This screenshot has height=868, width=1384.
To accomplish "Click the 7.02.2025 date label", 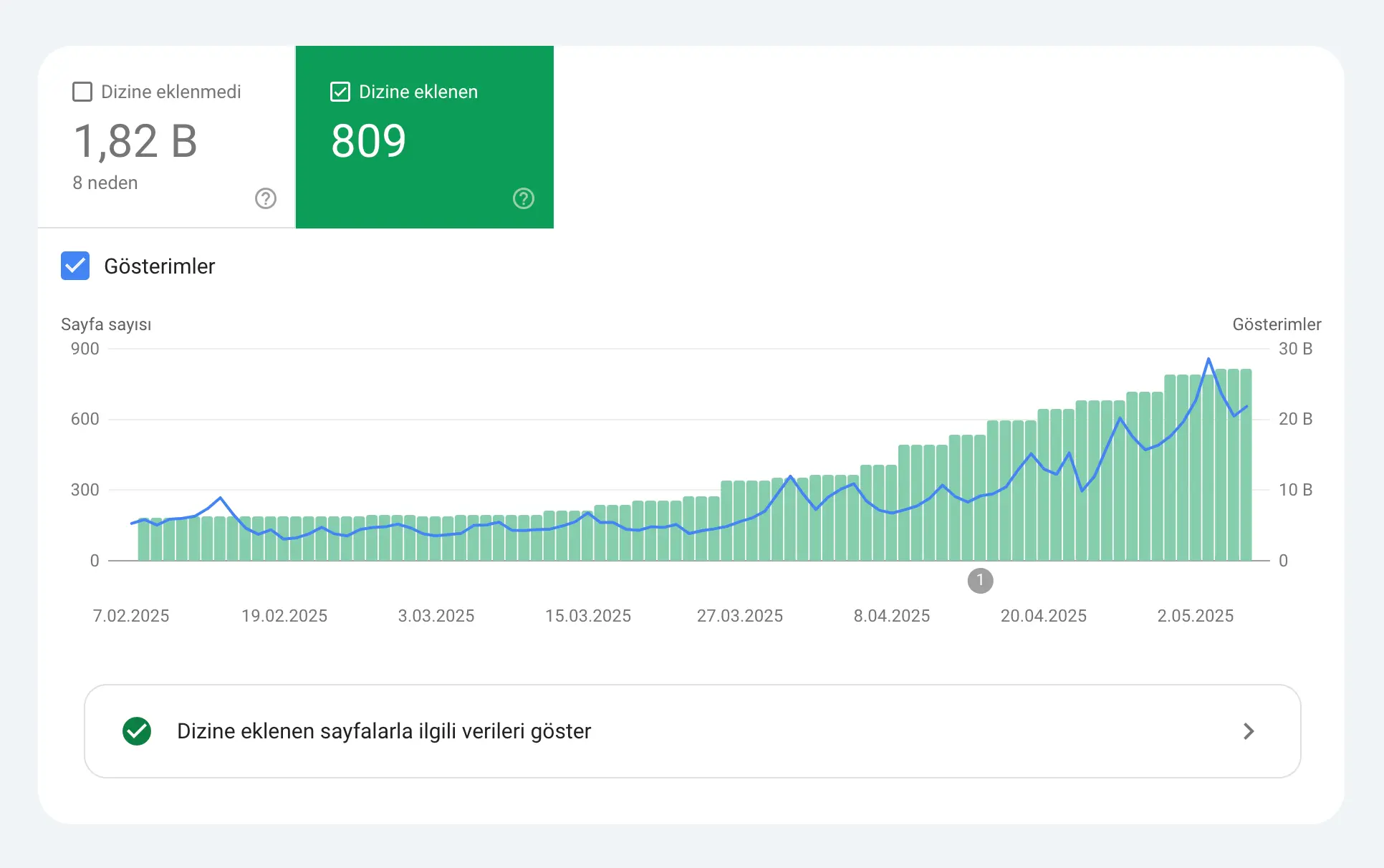I will [x=130, y=615].
